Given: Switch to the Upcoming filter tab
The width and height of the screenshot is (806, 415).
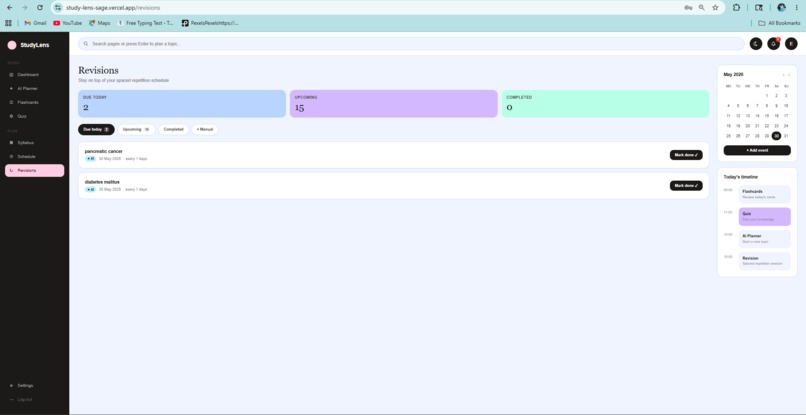Looking at the screenshot, I should 136,130.
